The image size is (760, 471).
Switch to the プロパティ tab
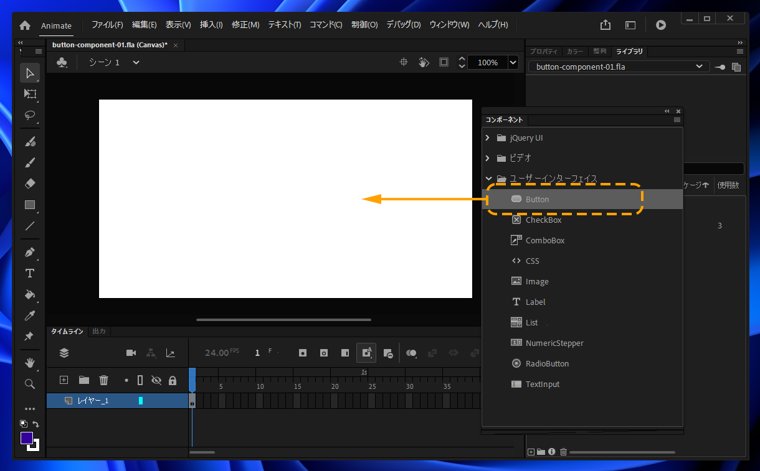(544, 51)
